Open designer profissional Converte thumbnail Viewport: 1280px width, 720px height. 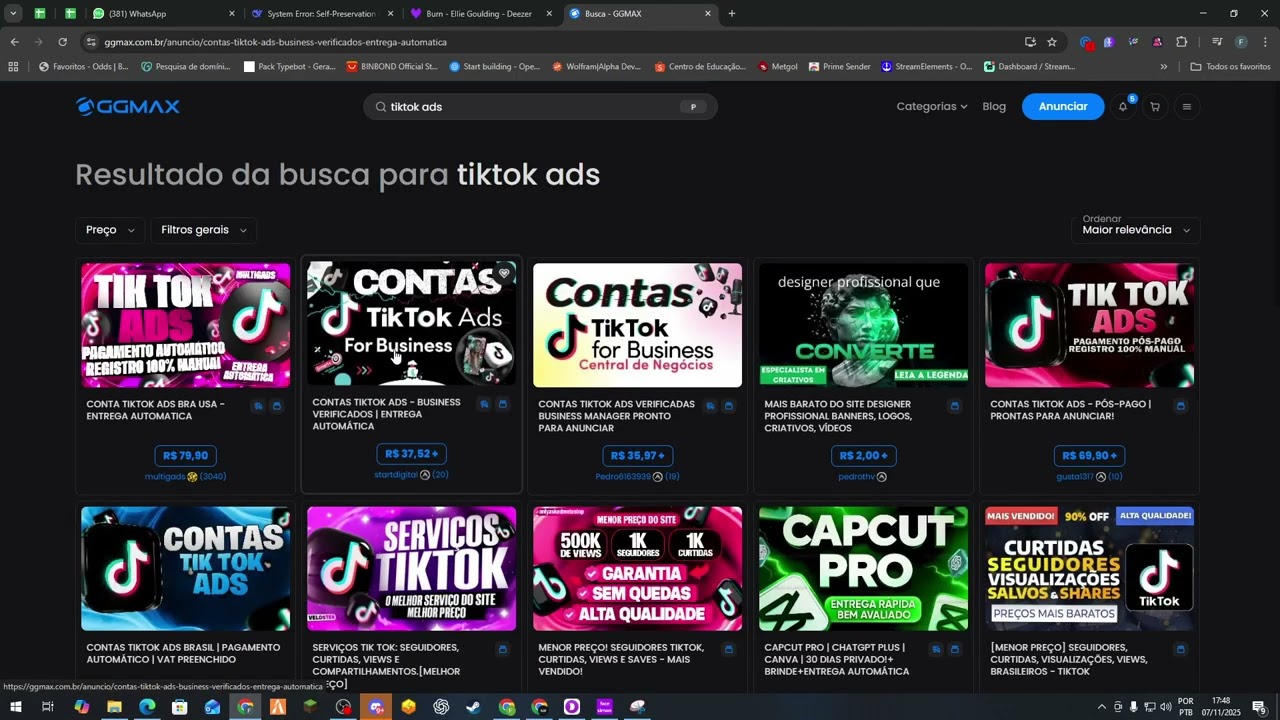[x=863, y=325]
